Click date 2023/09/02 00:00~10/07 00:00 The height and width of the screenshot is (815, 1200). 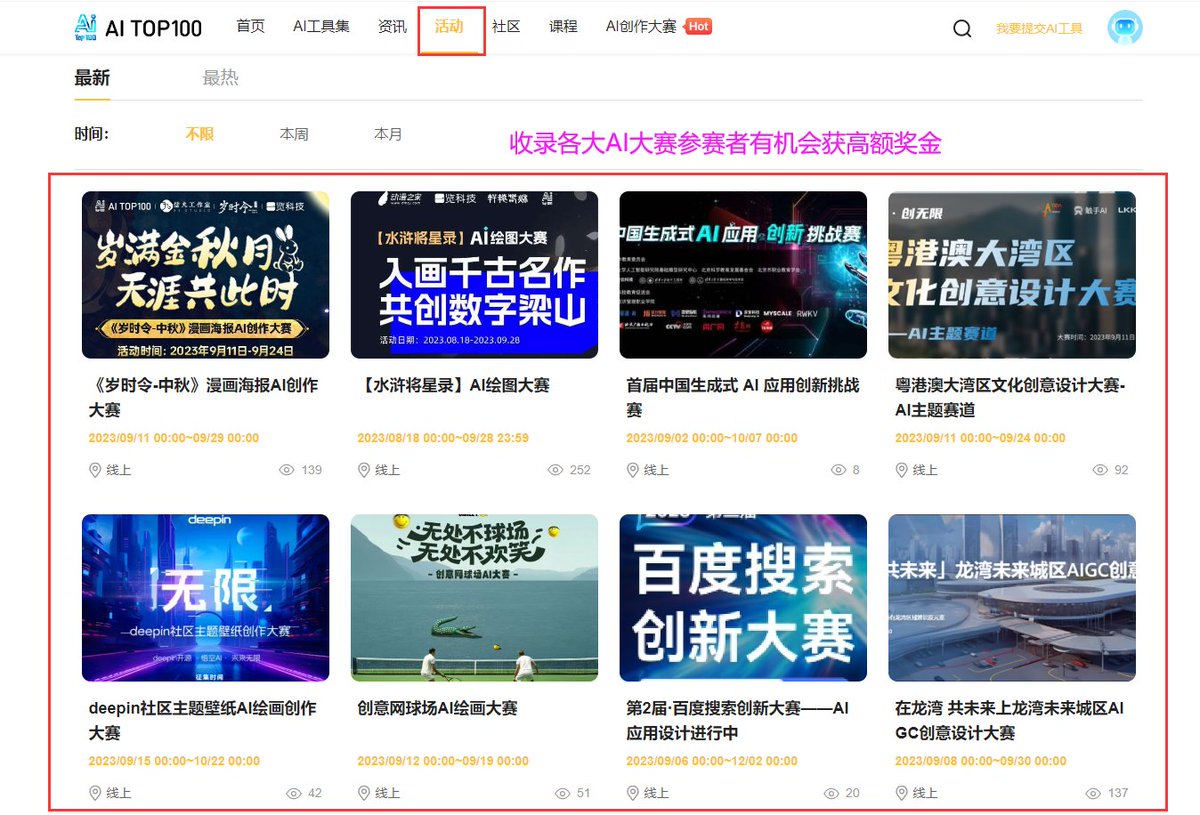click(712, 438)
